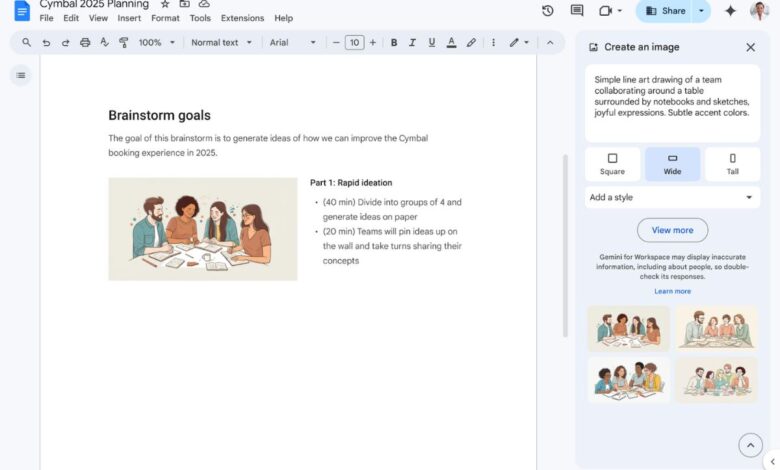The height and width of the screenshot is (470, 780).
Task: Open the Gemini sparkle icon
Action: (x=730, y=10)
